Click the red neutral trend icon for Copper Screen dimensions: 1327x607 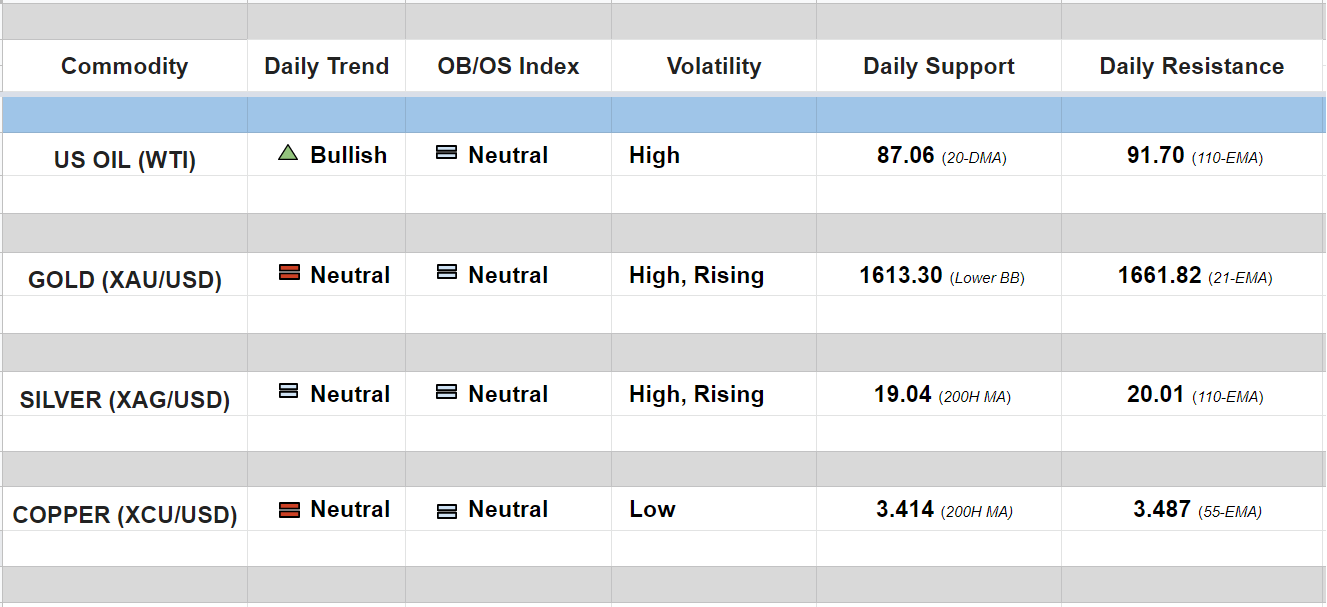coord(289,509)
